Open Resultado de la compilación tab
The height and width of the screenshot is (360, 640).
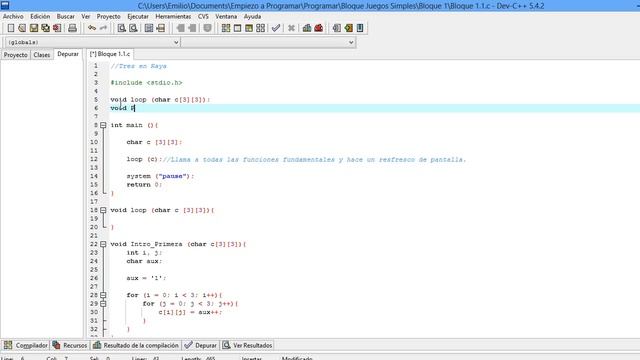click(136, 345)
